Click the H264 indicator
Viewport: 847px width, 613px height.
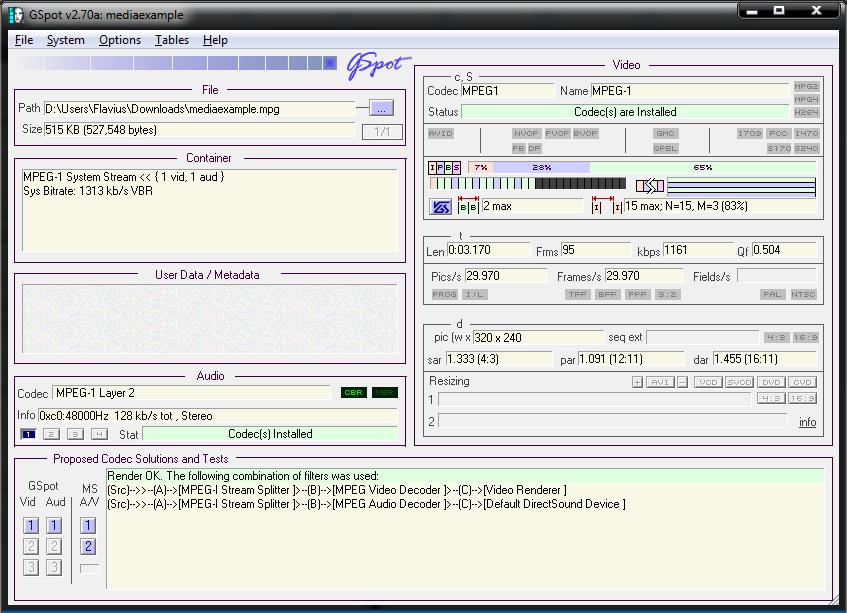[x=806, y=112]
